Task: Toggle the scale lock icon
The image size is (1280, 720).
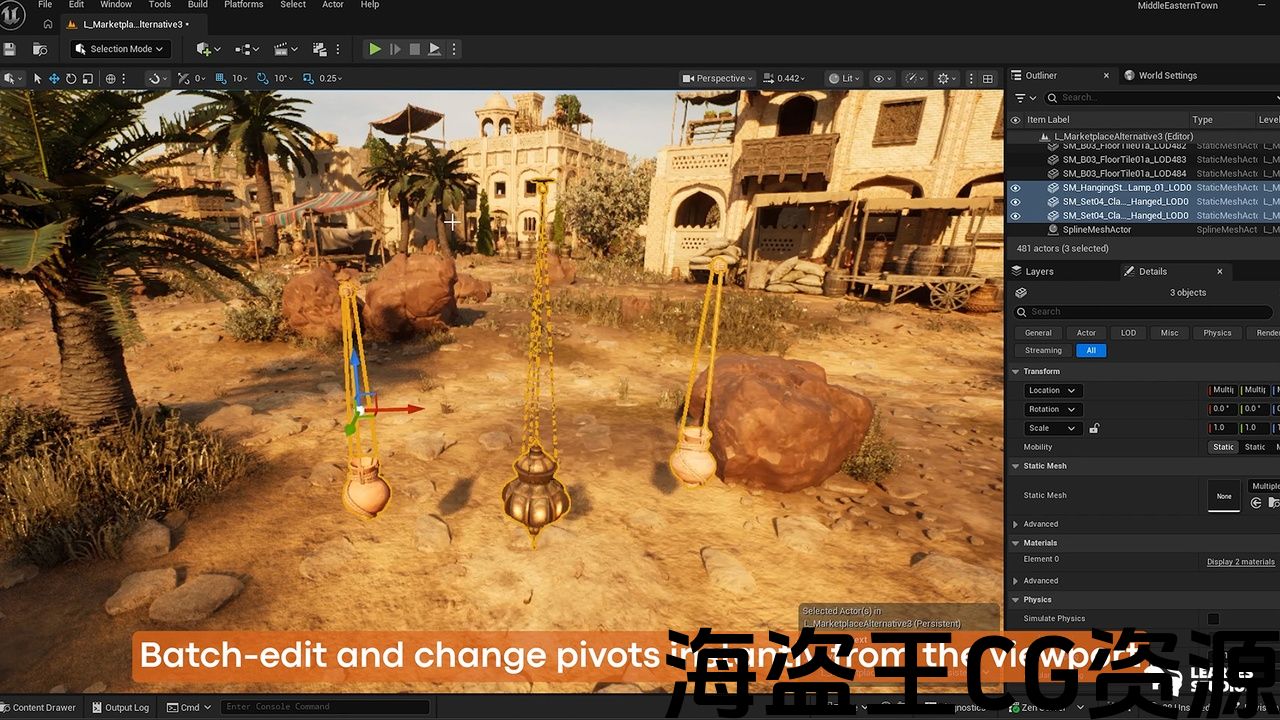Action: tap(1094, 428)
